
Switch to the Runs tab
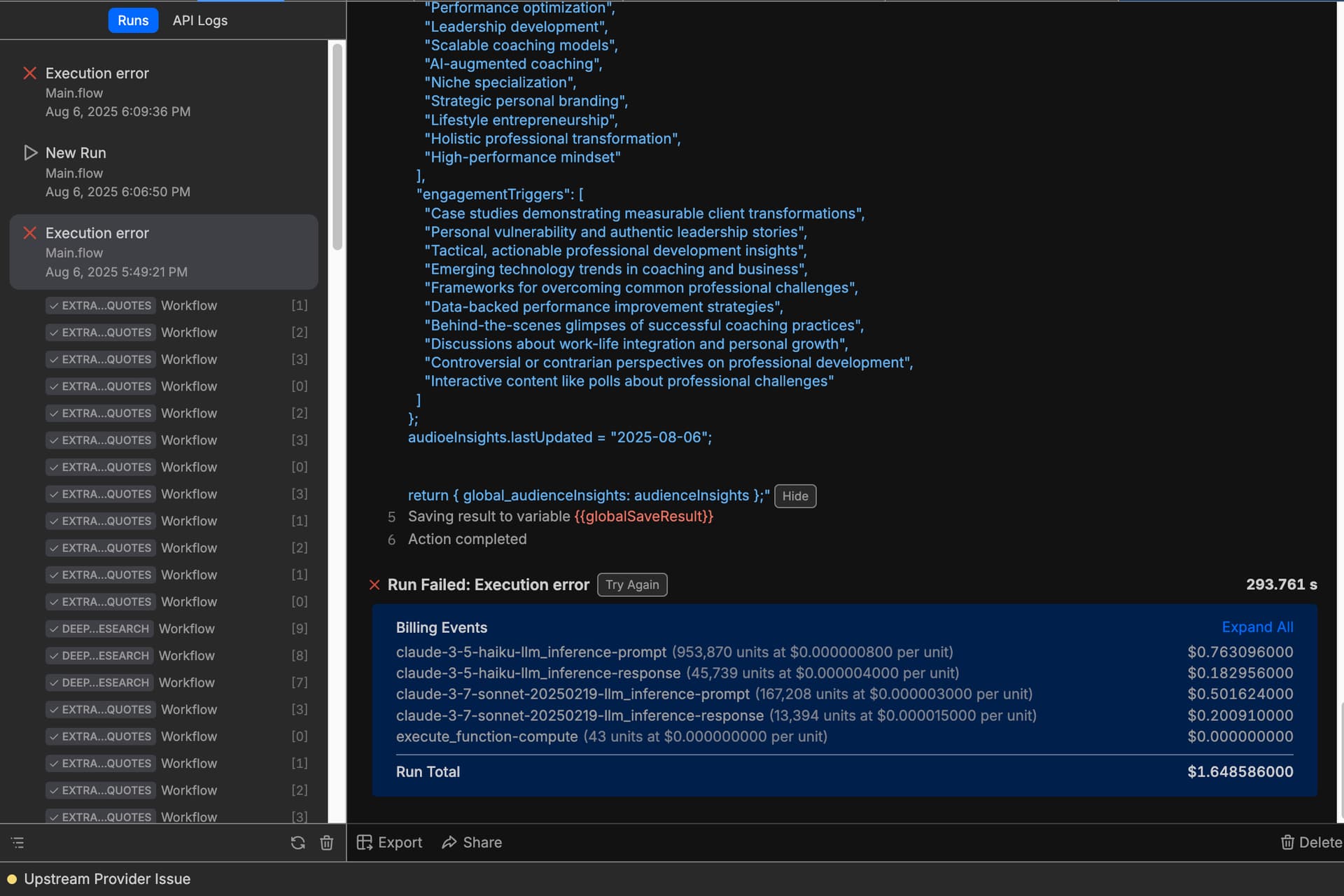coord(133,20)
